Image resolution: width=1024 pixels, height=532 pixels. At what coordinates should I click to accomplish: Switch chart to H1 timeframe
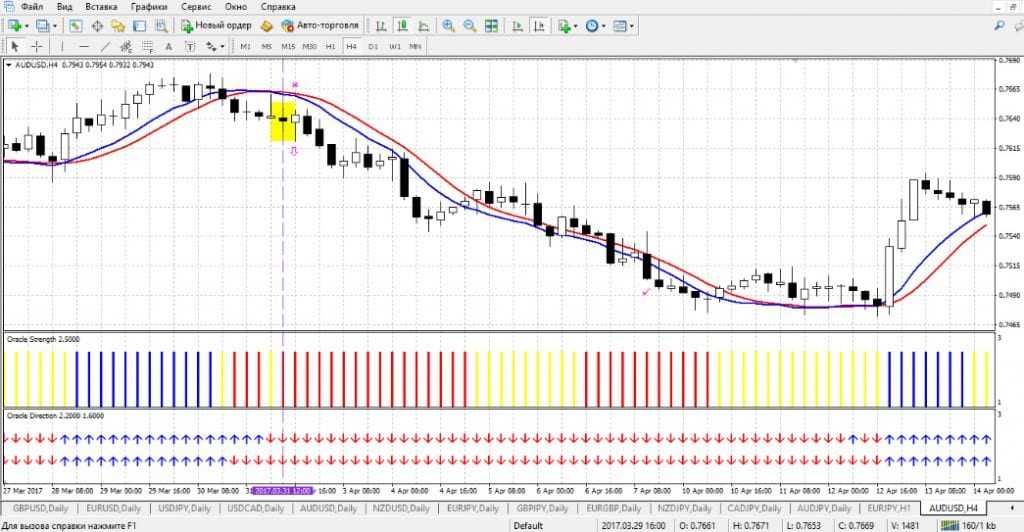tap(329, 46)
